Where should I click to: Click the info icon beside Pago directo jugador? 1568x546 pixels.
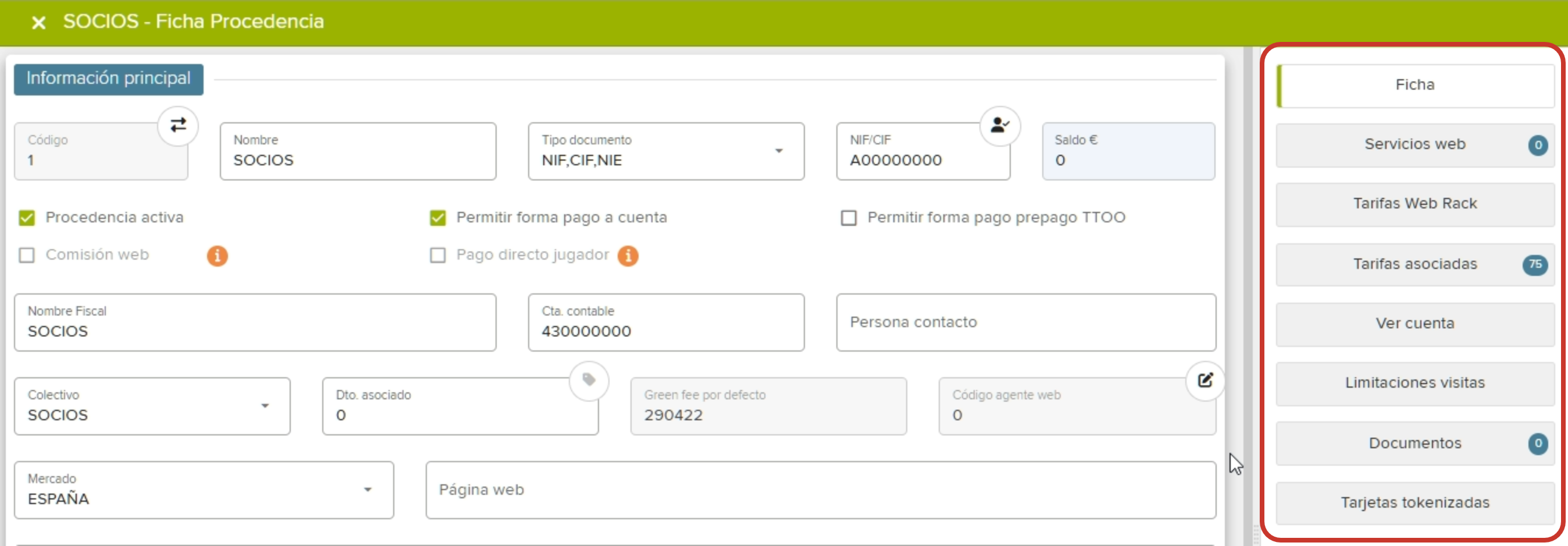tap(628, 256)
